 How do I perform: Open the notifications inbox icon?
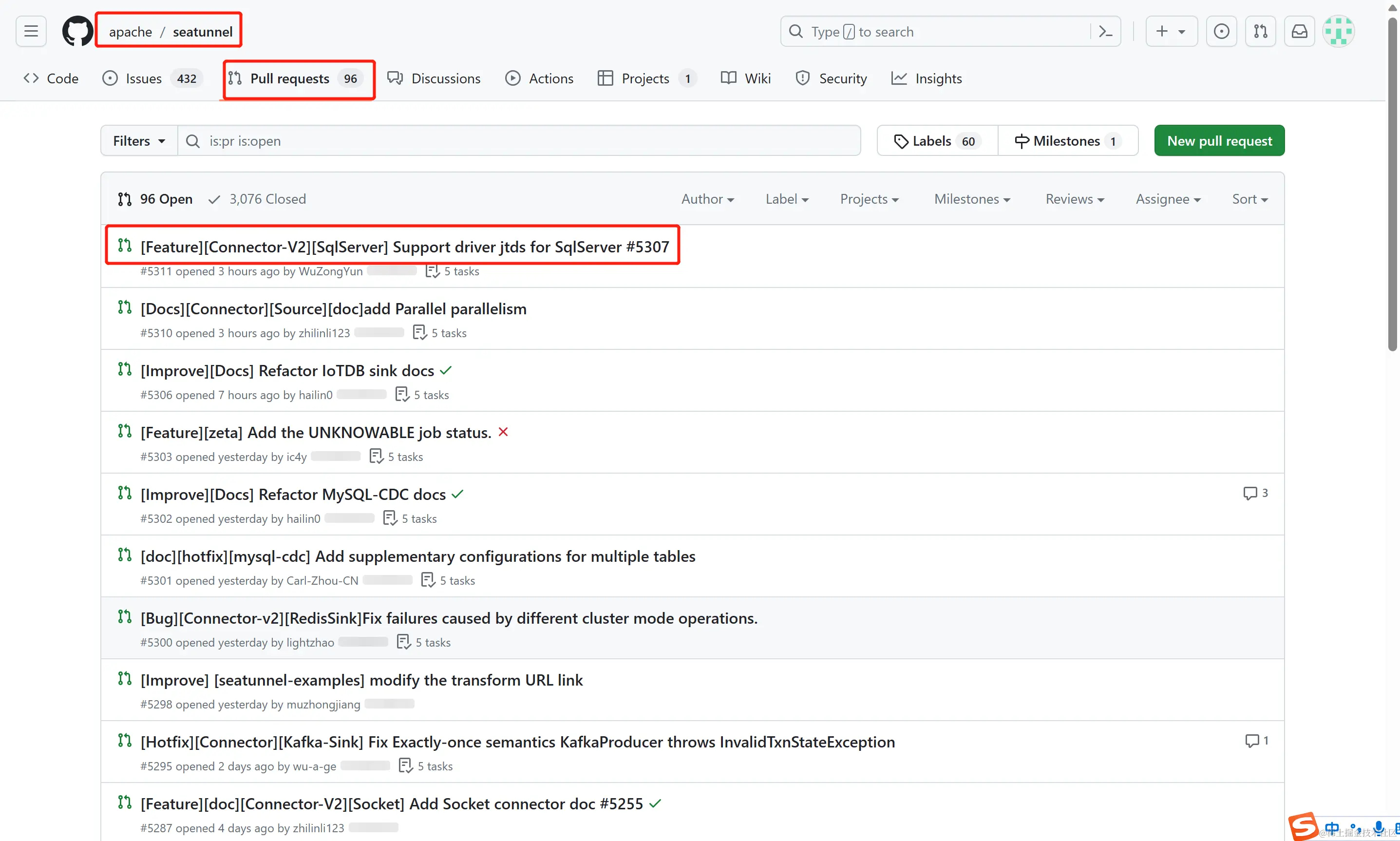(x=1299, y=31)
